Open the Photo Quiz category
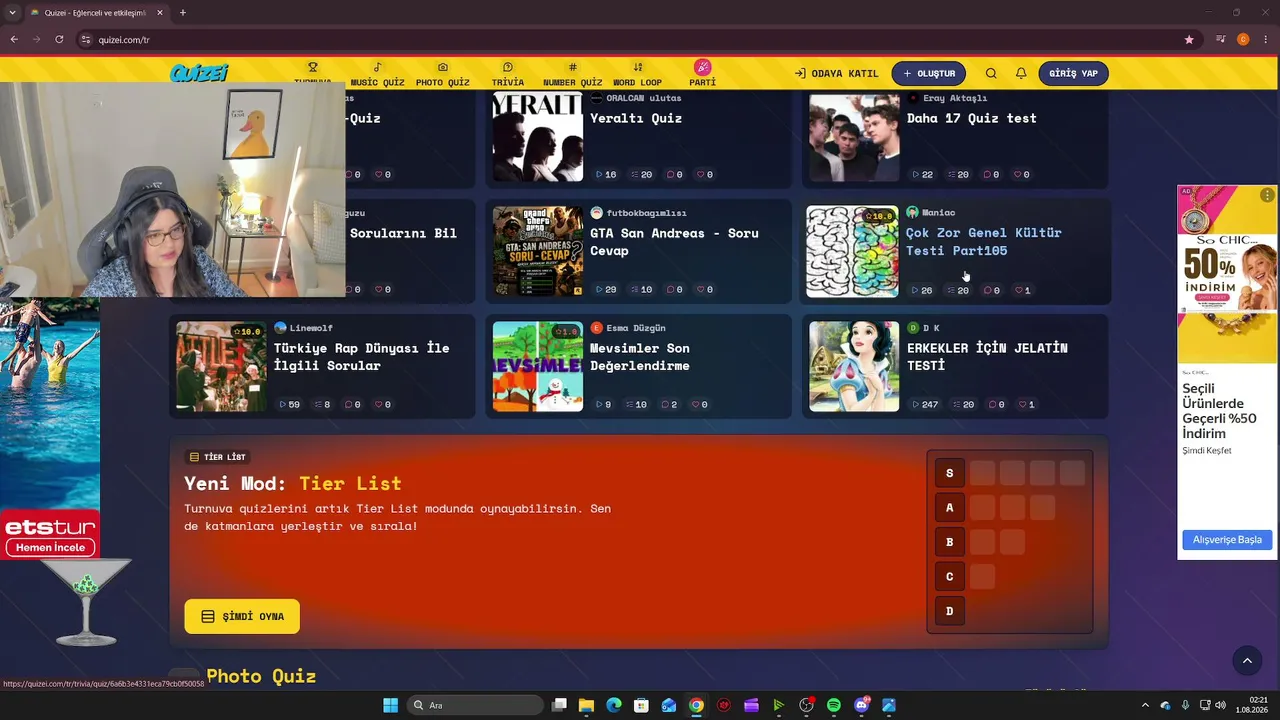 click(x=442, y=74)
